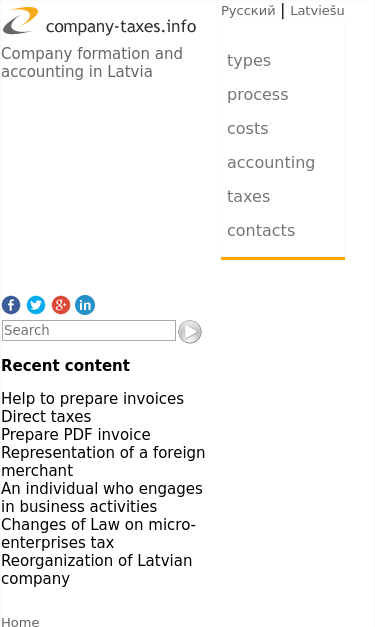The height and width of the screenshot is (627, 375).
Task: Focus the Search text field
Action: (x=89, y=330)
